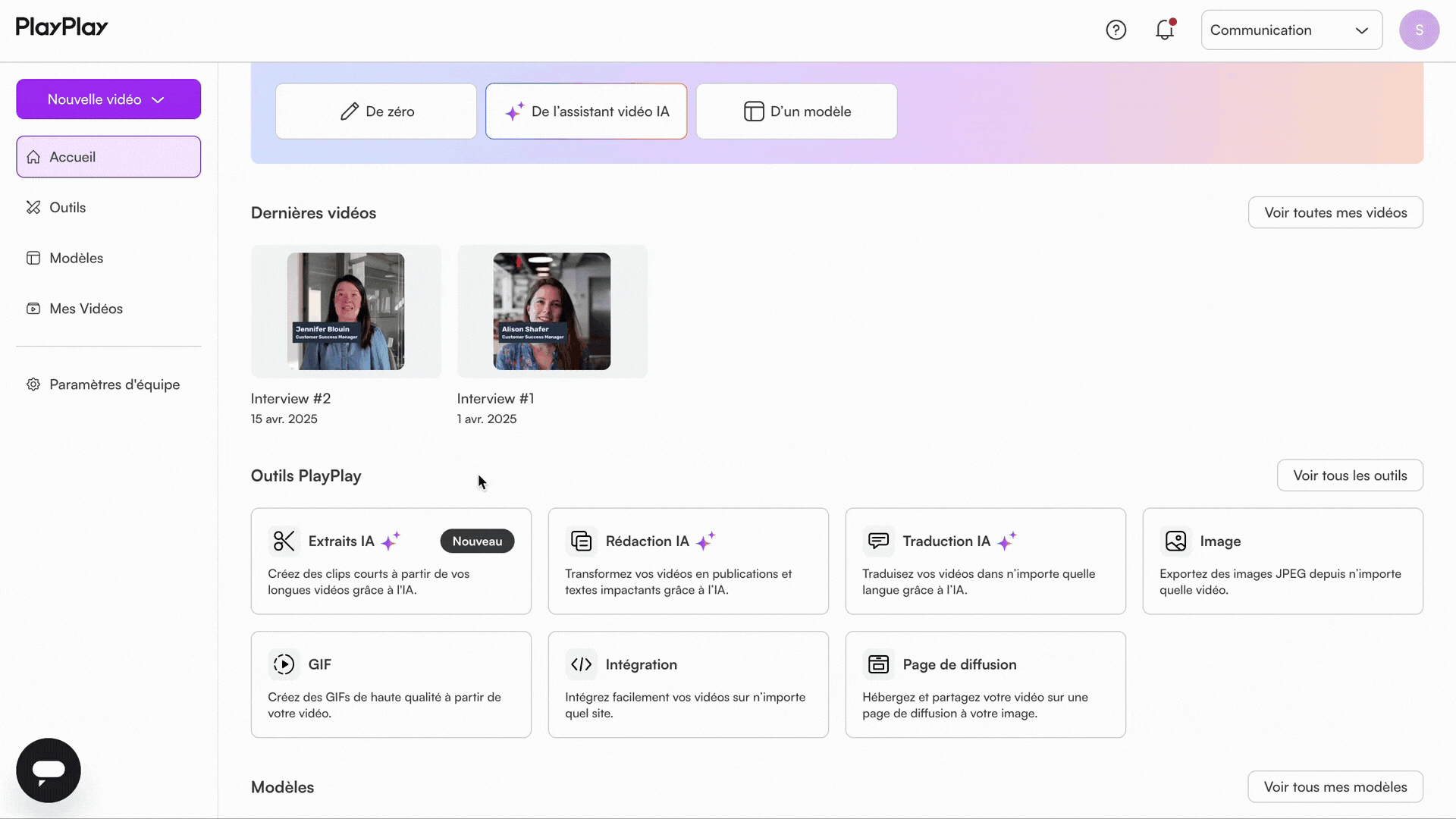Click the Extraits IA description text
This screenshot has width=1456, height=819.
[369, 582]
